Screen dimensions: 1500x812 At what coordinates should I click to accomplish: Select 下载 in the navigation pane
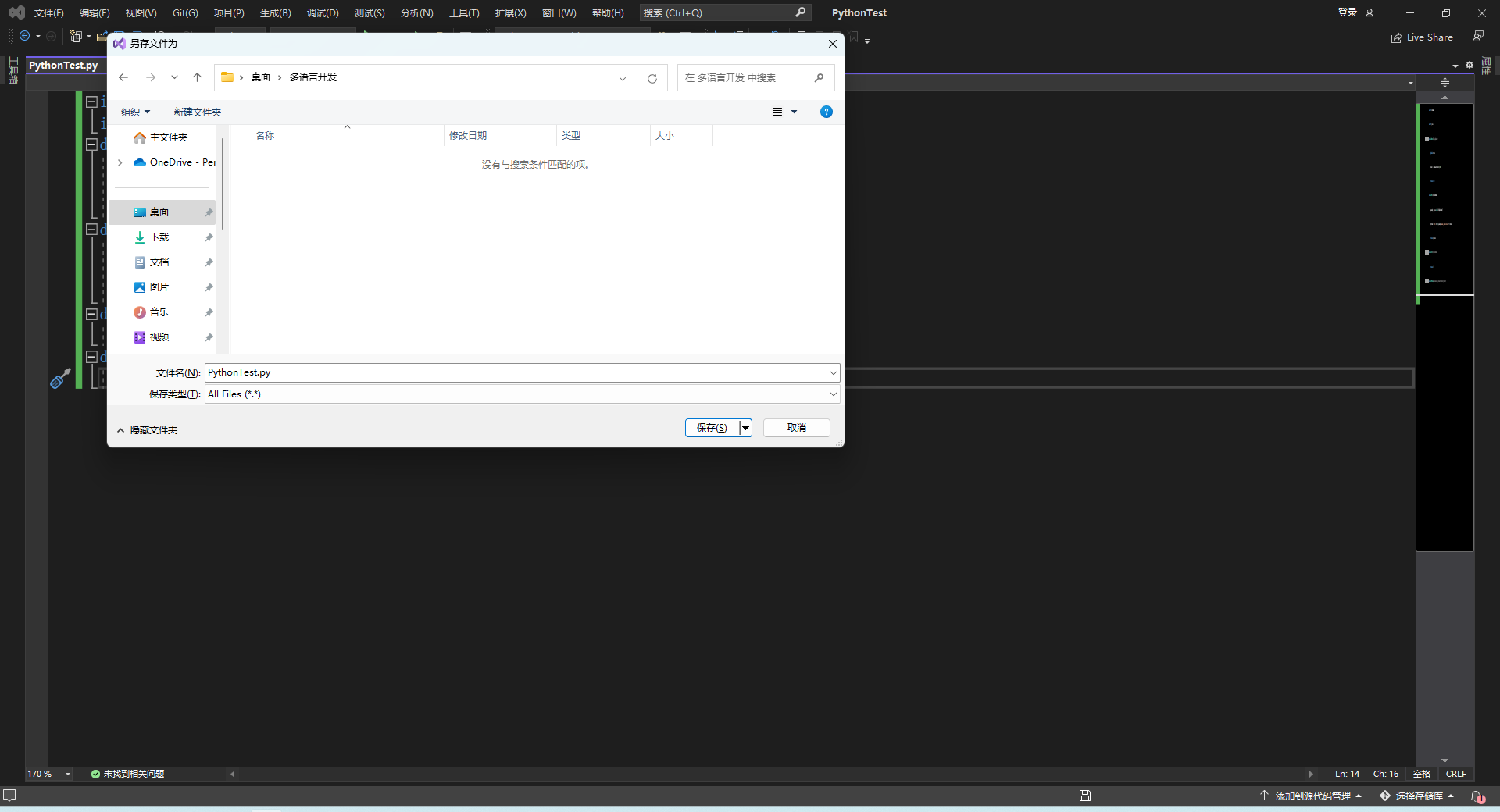coord(162,237)
